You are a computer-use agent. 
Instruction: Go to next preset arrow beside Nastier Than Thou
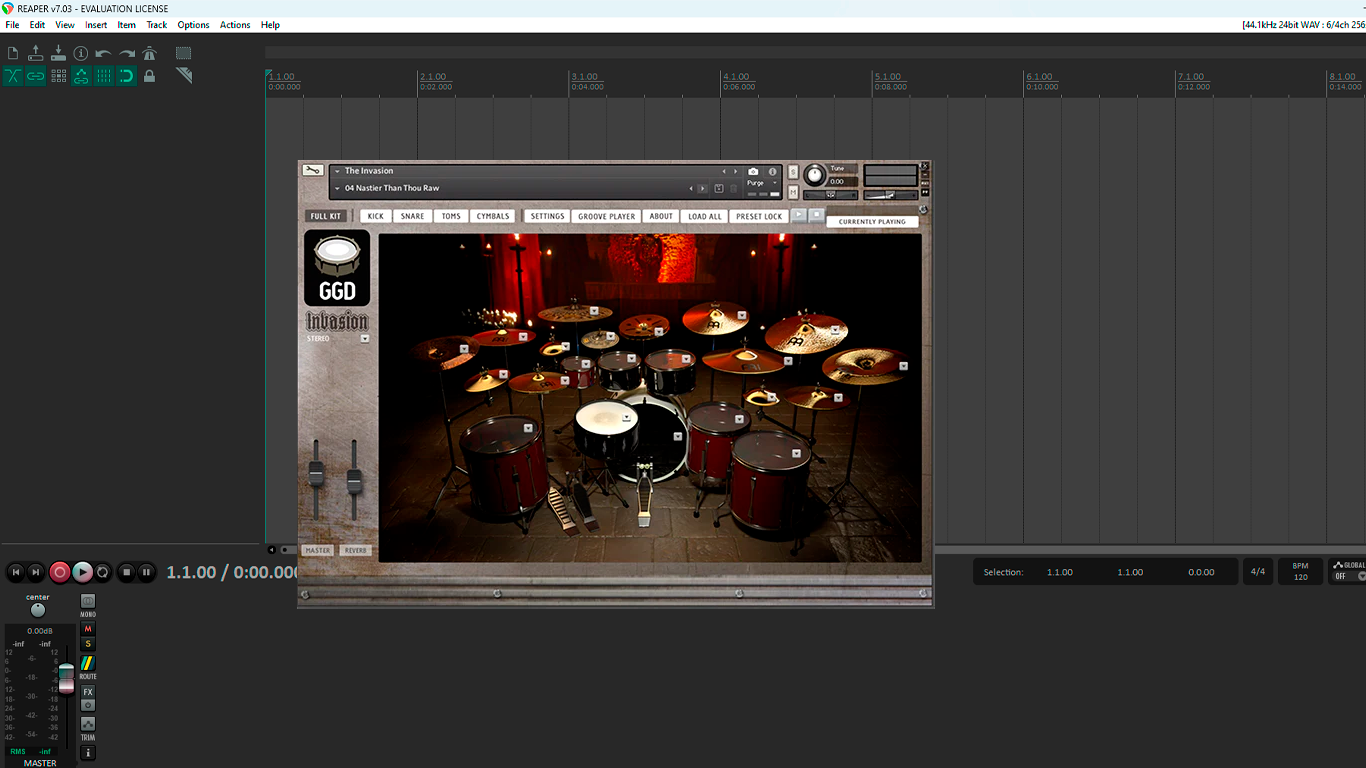[x=702, y=188]
